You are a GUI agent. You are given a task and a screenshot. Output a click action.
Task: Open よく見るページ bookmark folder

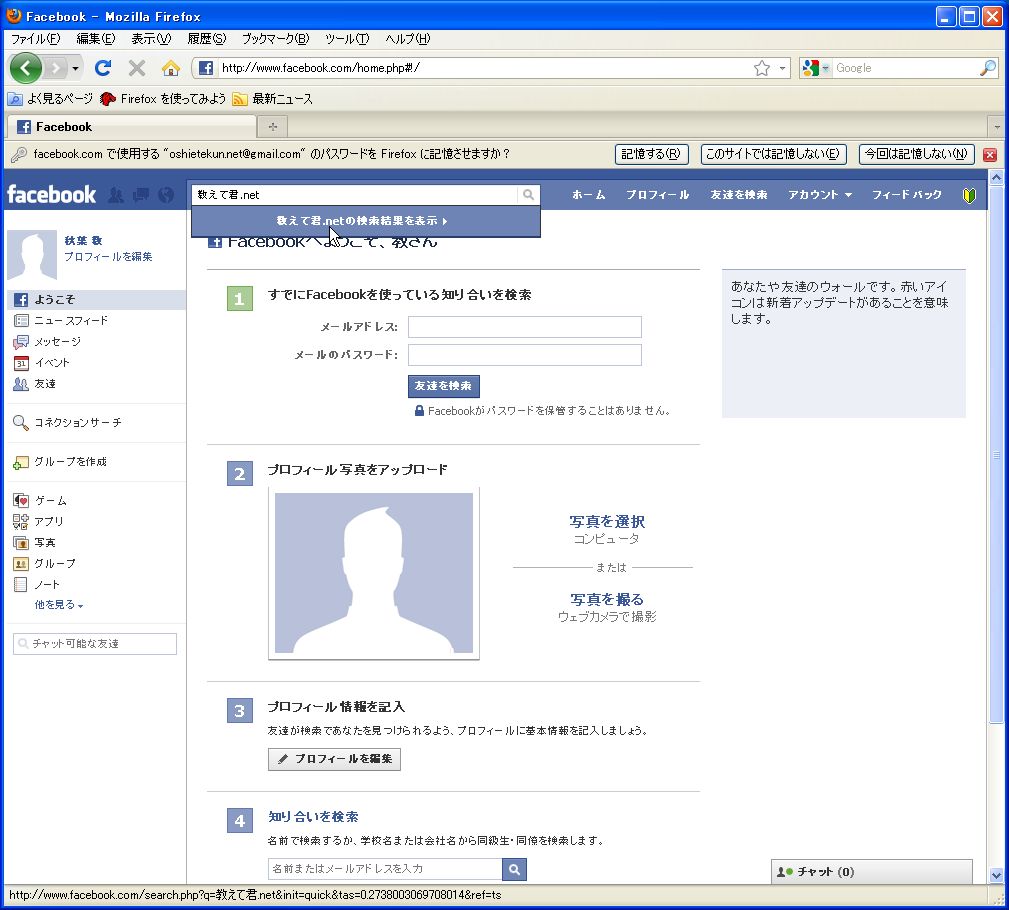click(x=50, y=98)
